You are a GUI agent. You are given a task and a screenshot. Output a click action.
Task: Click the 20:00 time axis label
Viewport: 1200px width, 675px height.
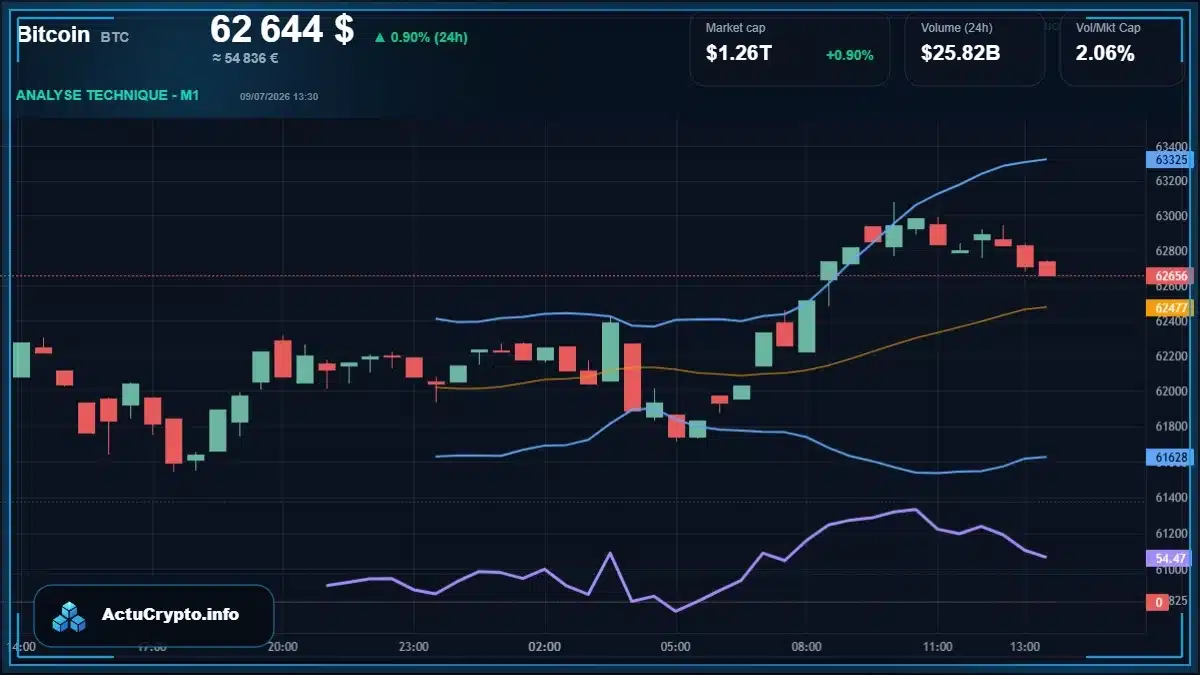[283, 647]
